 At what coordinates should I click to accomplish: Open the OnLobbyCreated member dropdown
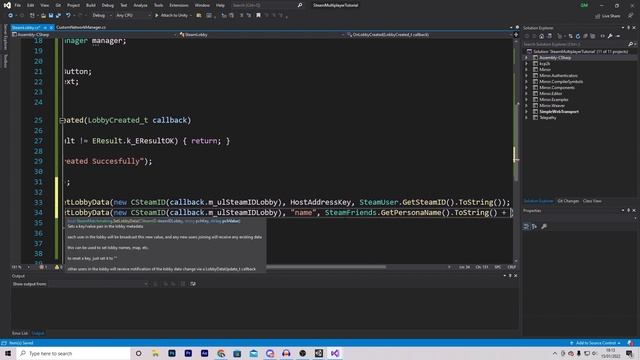(429, 35)
